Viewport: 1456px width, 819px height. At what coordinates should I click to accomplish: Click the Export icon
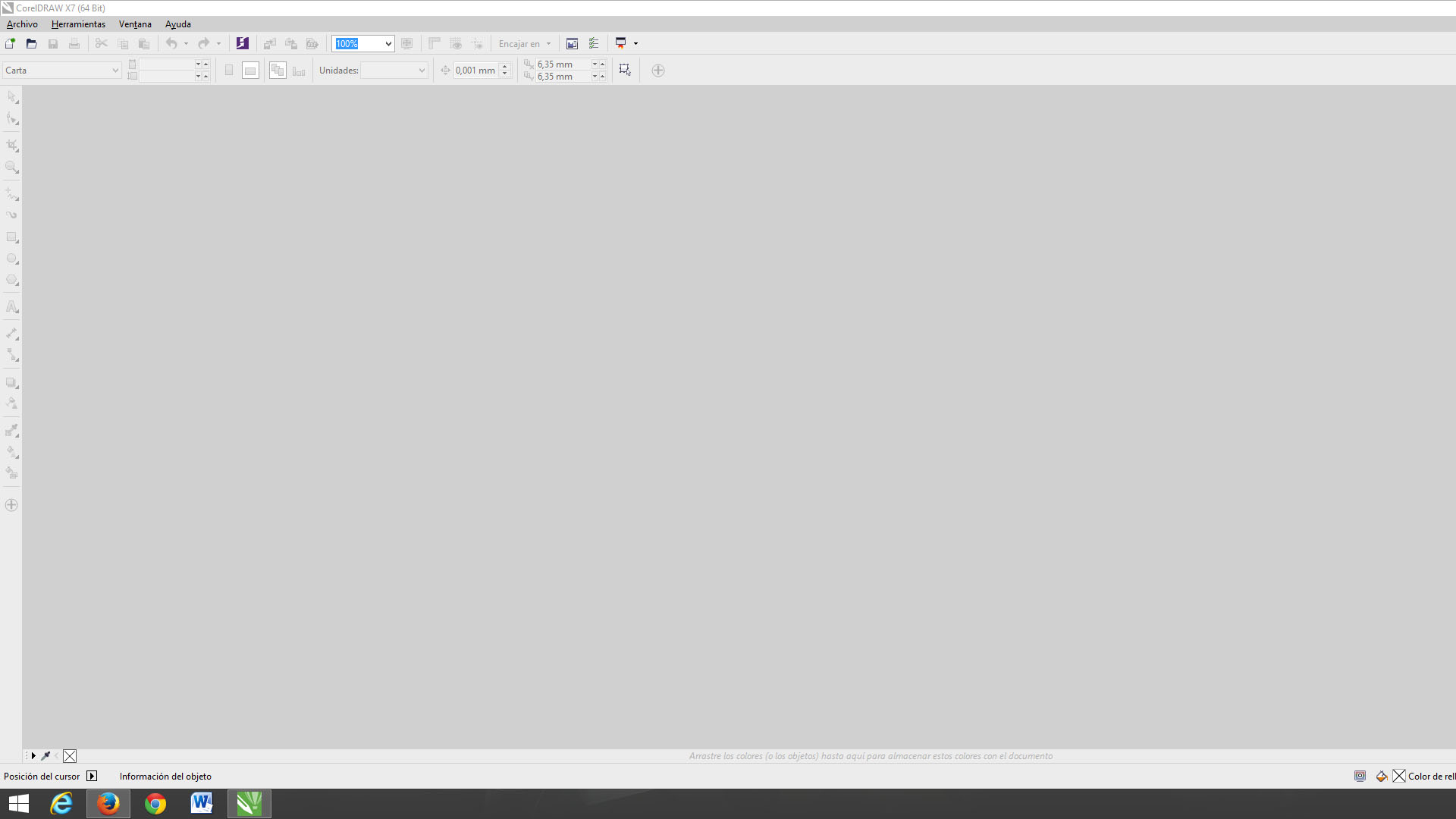pyautogui.click(x=291, y=43)
